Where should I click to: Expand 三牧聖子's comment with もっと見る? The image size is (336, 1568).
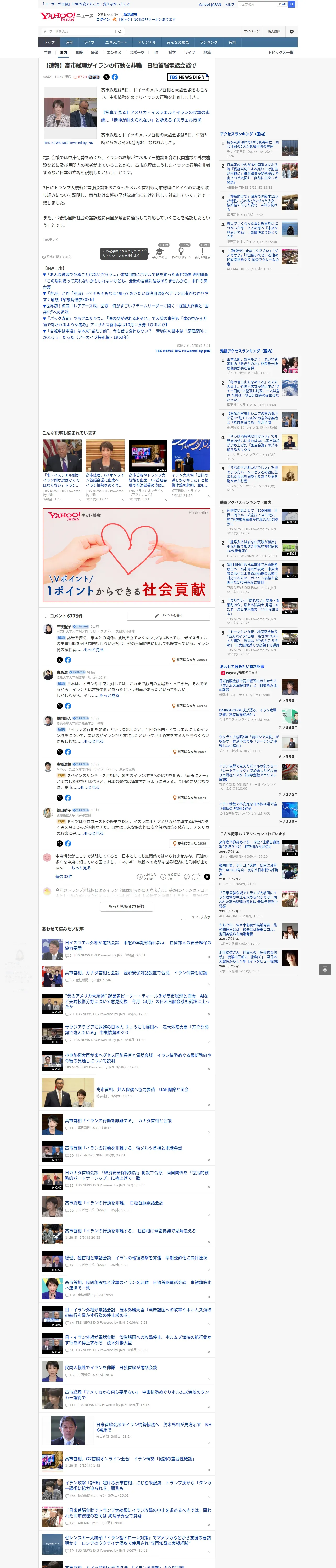tap(93, 649)
